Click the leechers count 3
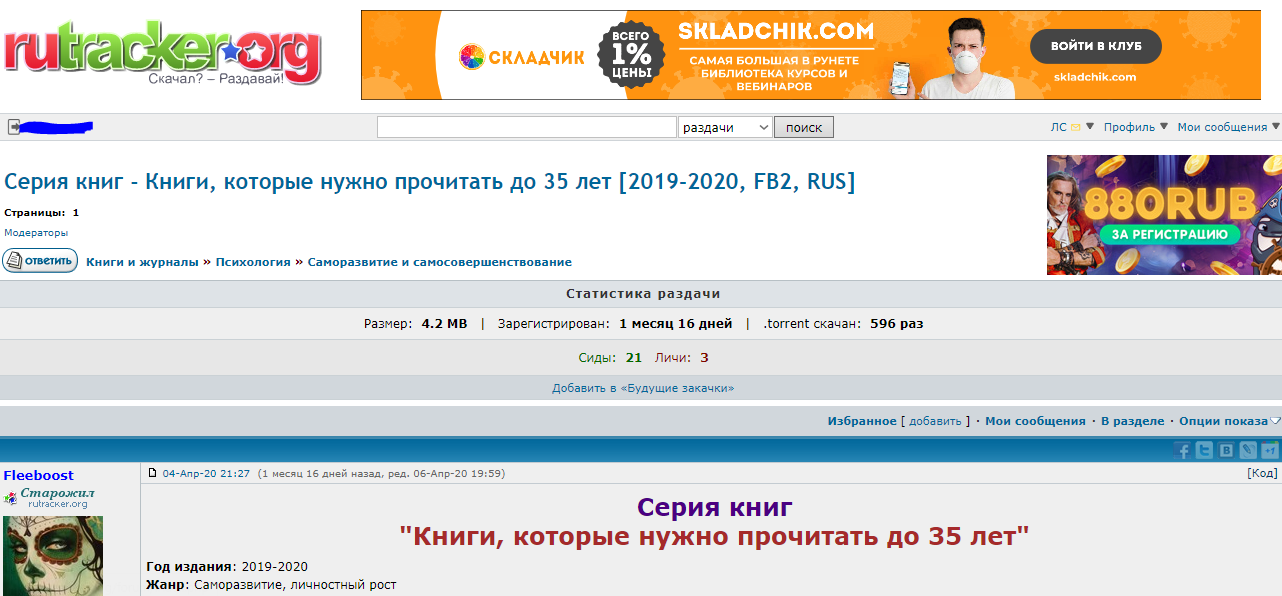This screenshot has width=1282, height=596. 704,358
